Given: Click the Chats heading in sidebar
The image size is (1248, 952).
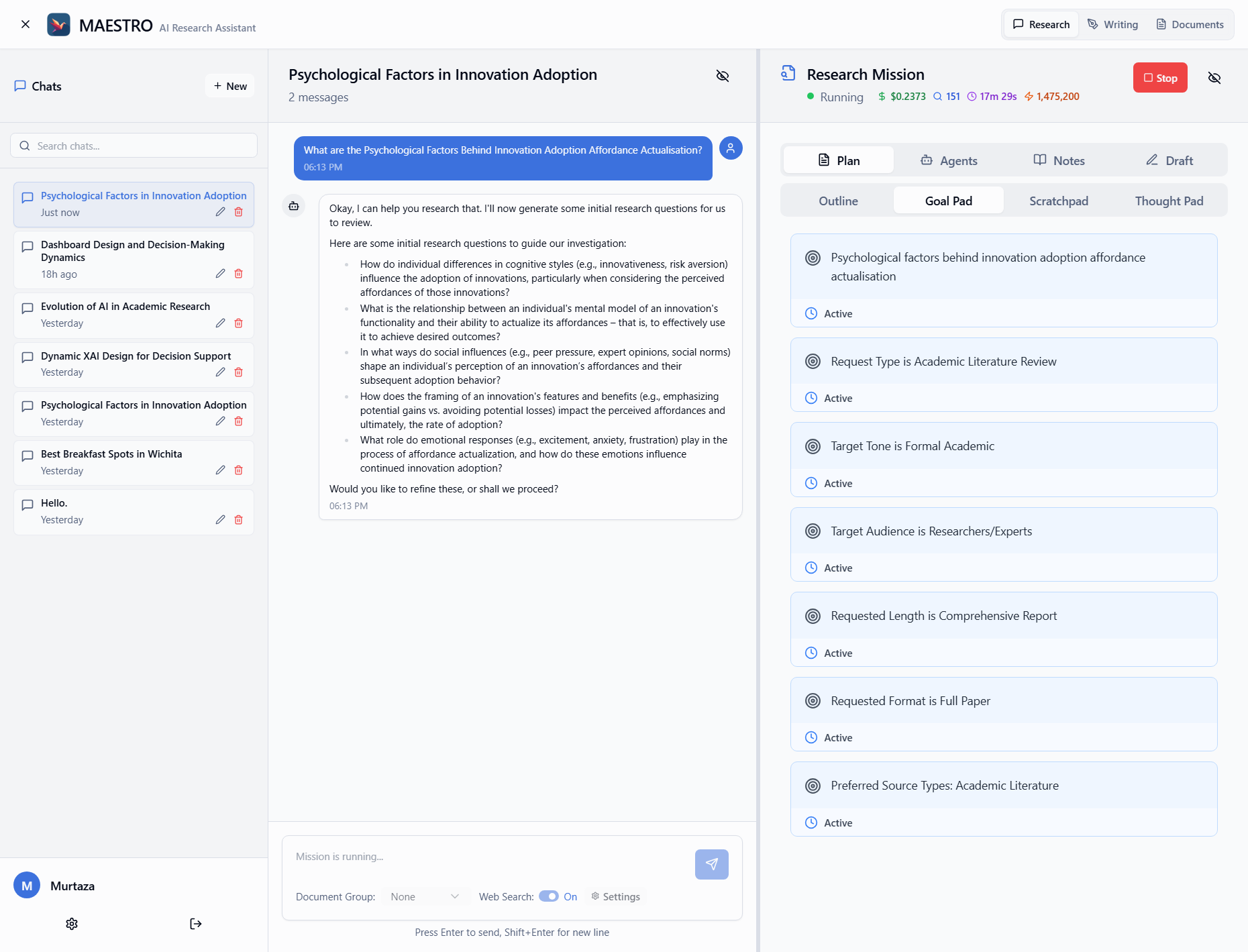Looking at the screenshot, I should (38, 86).
